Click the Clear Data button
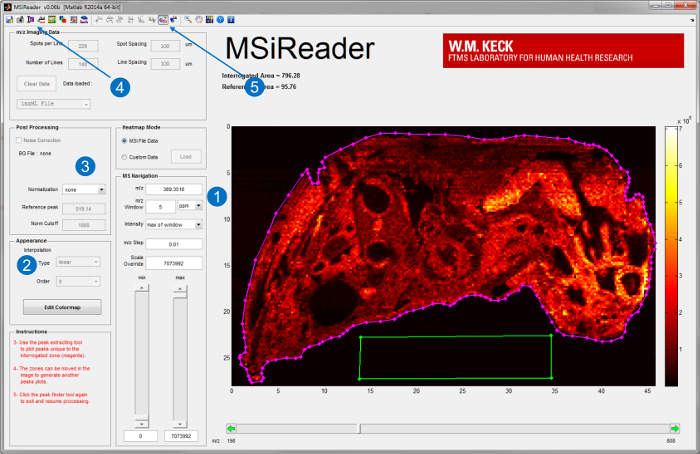This screenshot has width=700, height=454. click(39, 83)
